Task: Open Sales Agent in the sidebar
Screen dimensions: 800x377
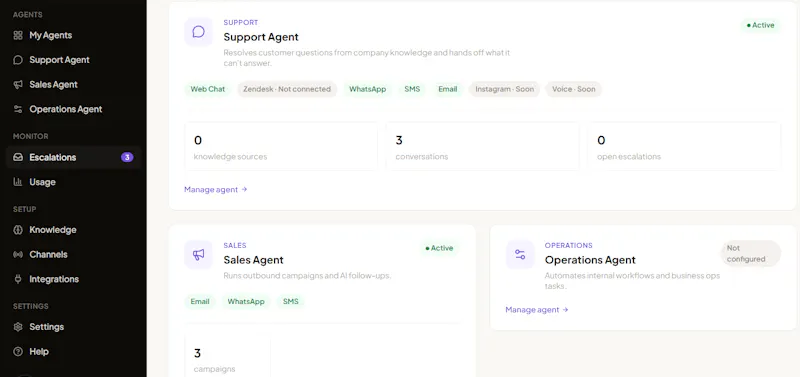Action: click(73, 84)
